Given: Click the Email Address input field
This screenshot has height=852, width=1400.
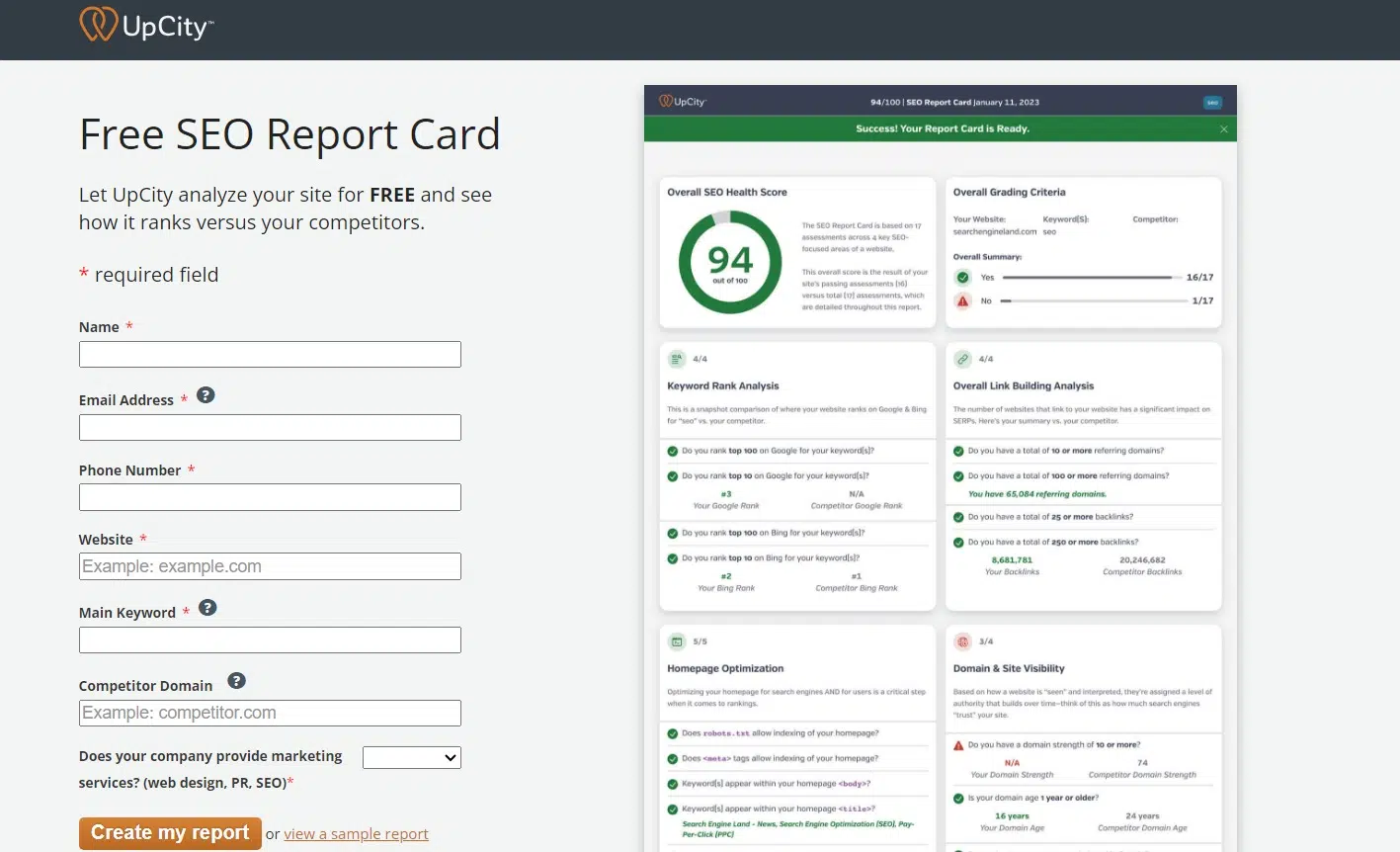Looking at the screenshot, I should point(270,428).
